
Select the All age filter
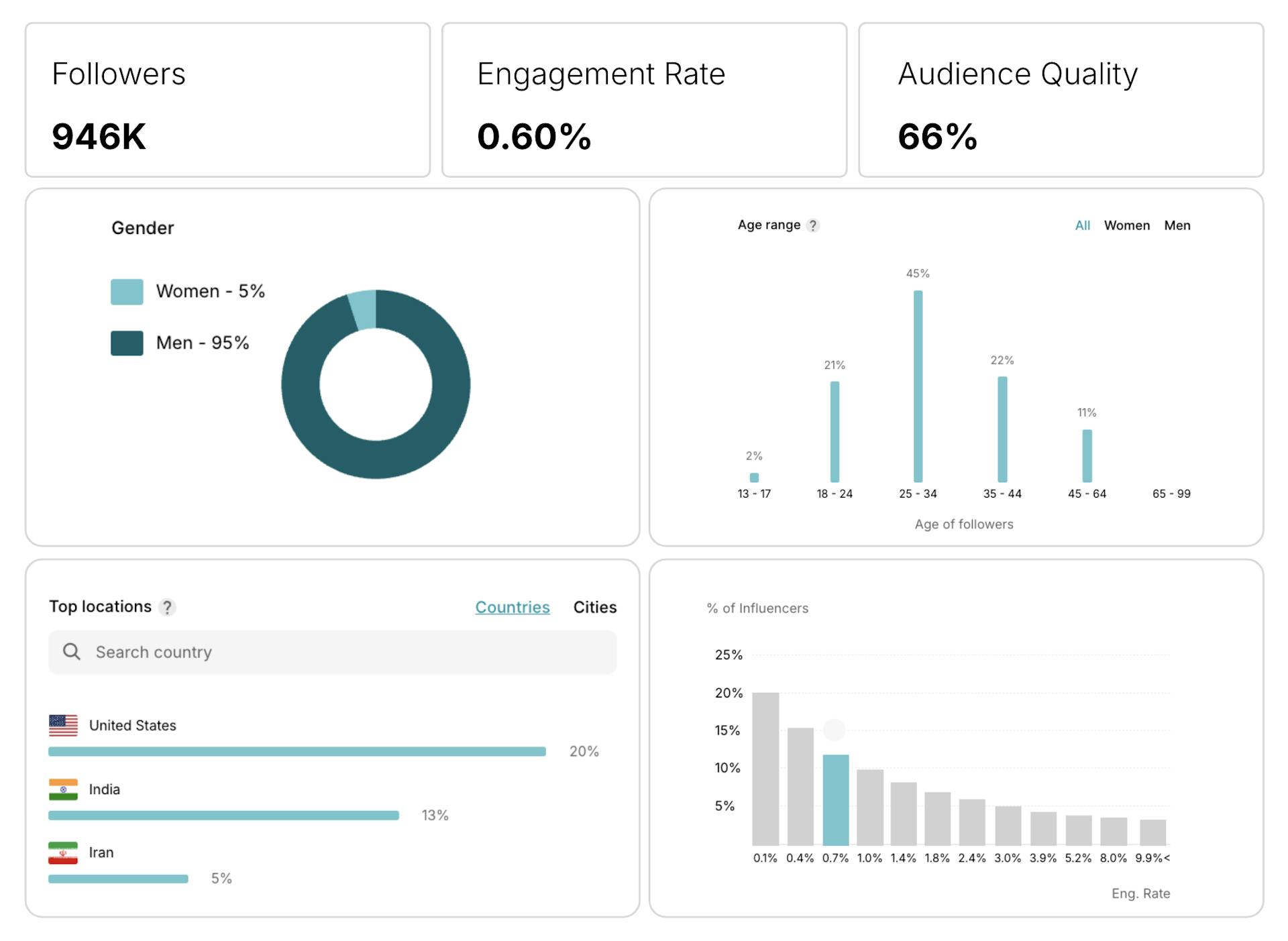(1082, 225)
